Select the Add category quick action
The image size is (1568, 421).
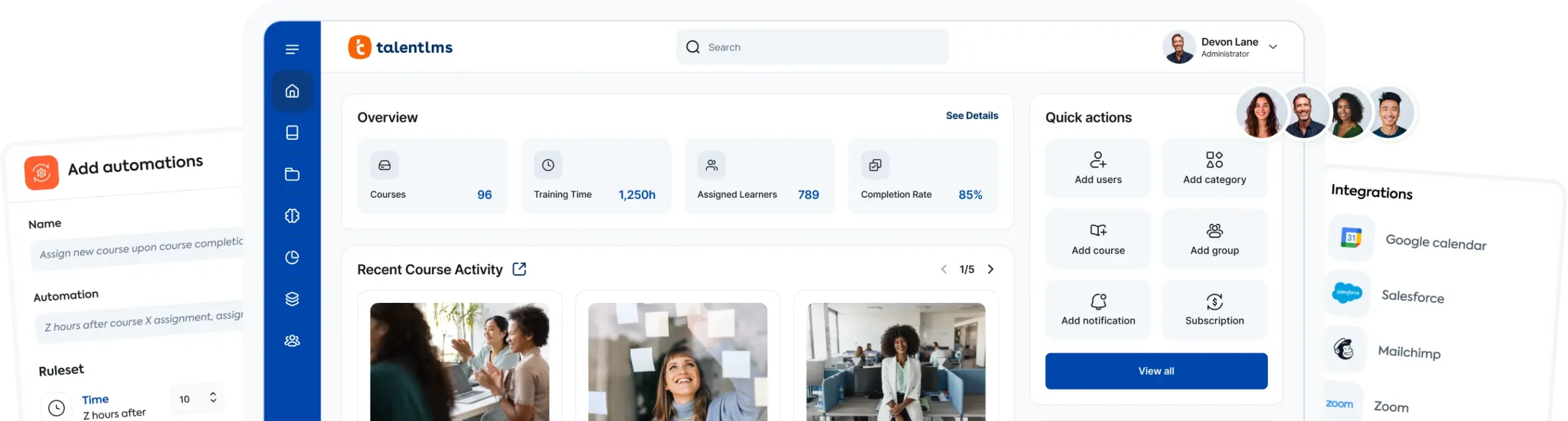[1214, 168]
